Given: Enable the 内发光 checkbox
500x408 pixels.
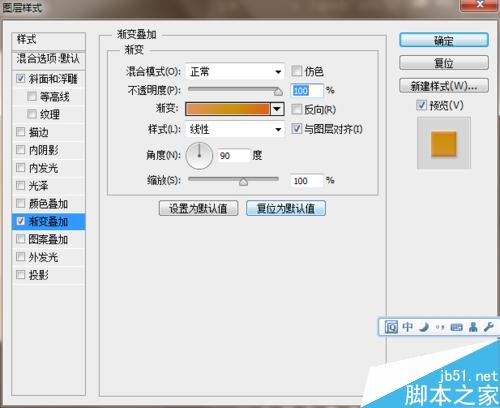Looking at the screenshot, I should [x=20, y=168].
